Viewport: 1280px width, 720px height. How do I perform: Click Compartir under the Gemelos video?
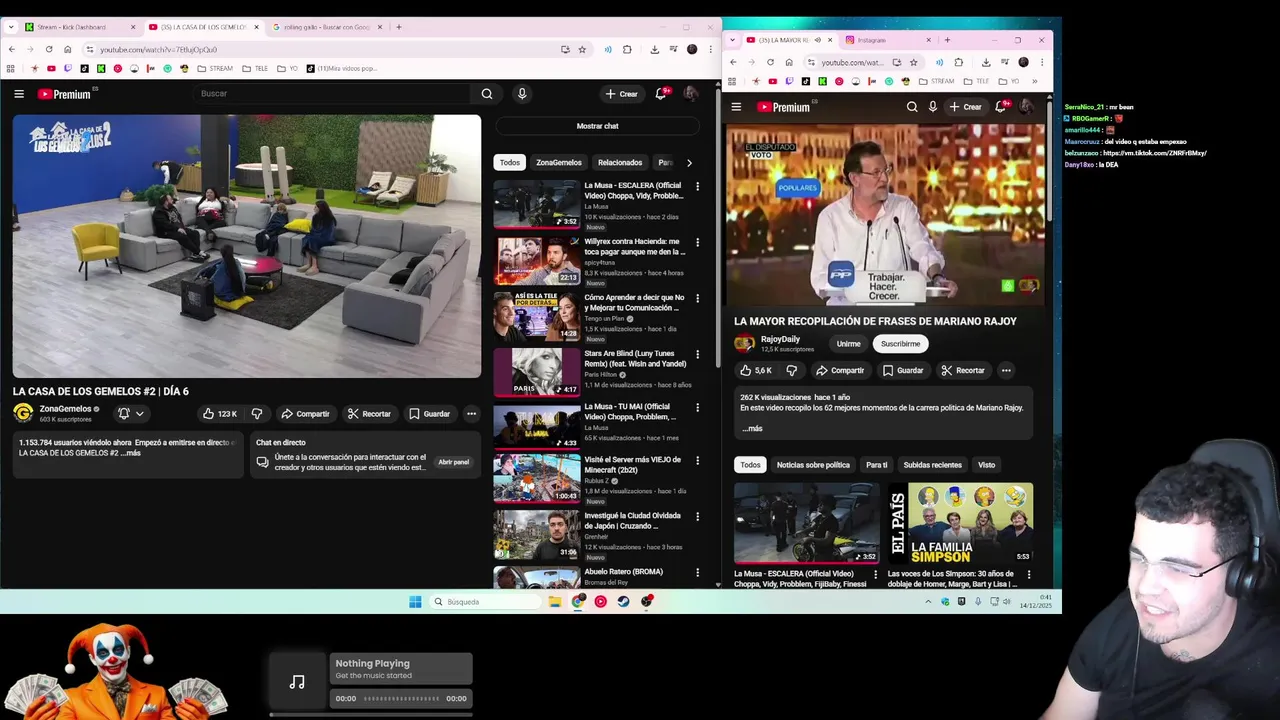(305, 414)
